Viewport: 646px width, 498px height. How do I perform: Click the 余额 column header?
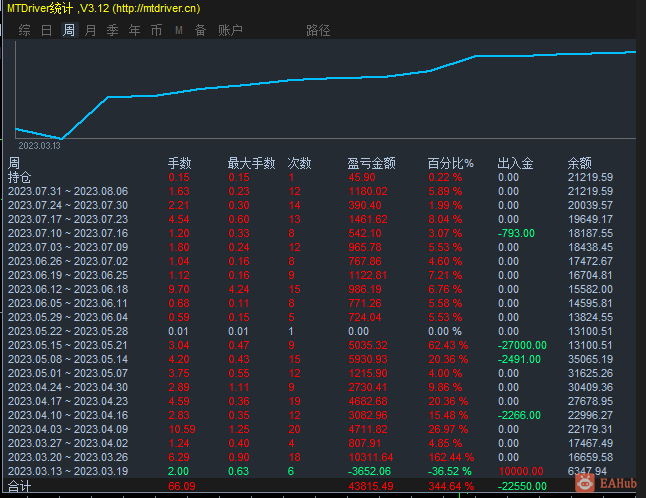click(580, 163)
